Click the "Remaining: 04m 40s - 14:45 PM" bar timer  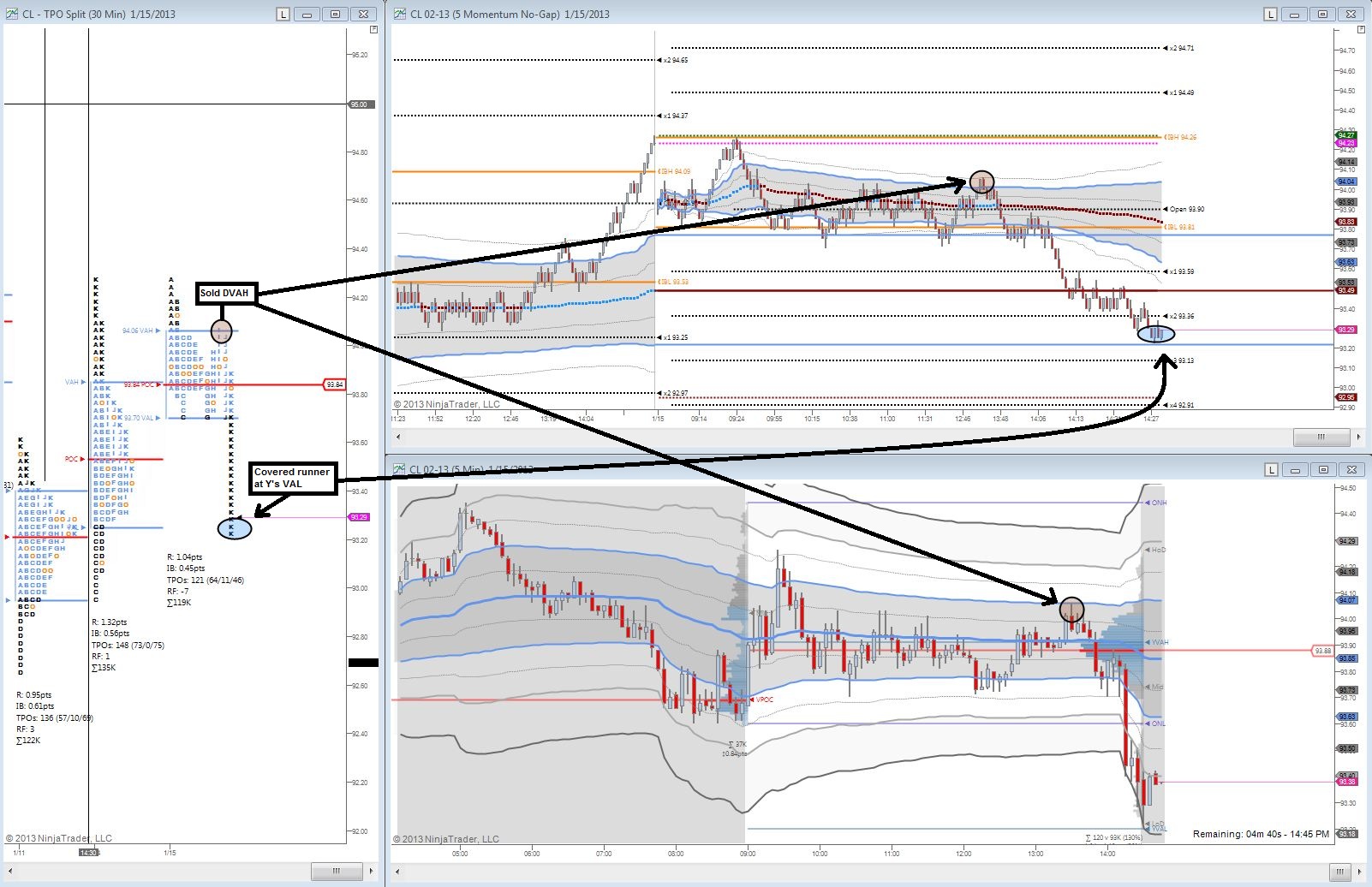[1261, 834]
